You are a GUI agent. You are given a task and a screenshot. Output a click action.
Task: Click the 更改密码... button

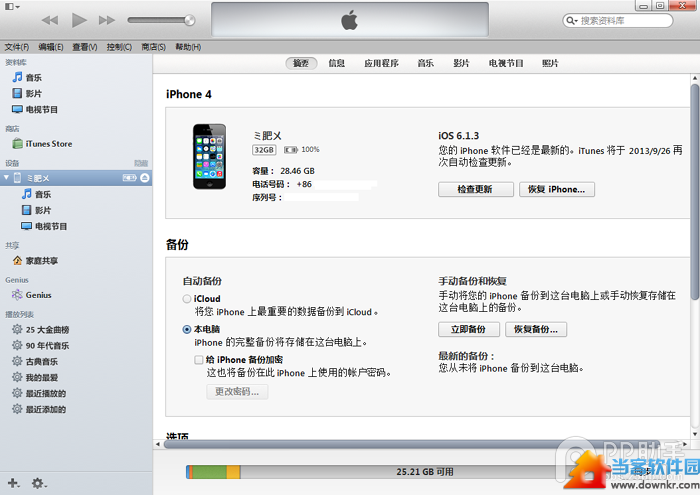(x=237, y=392)
